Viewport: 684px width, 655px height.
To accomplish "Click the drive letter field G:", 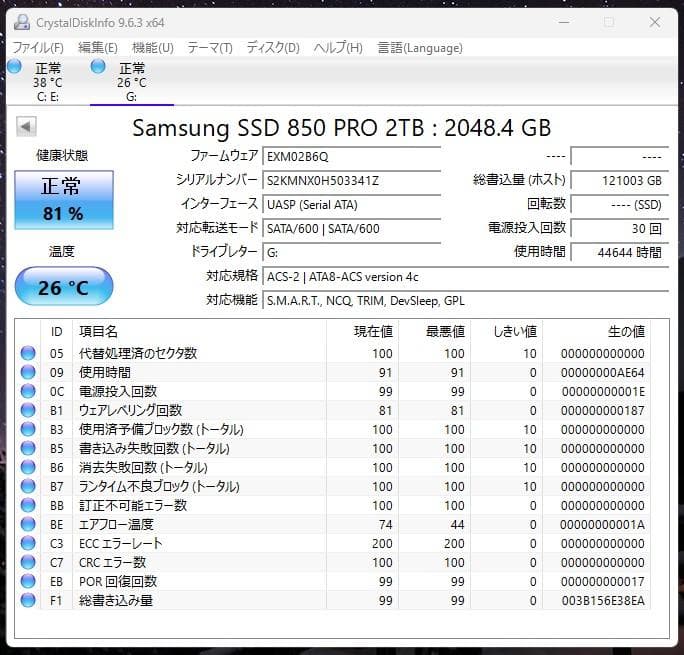I will coord(352,252).
